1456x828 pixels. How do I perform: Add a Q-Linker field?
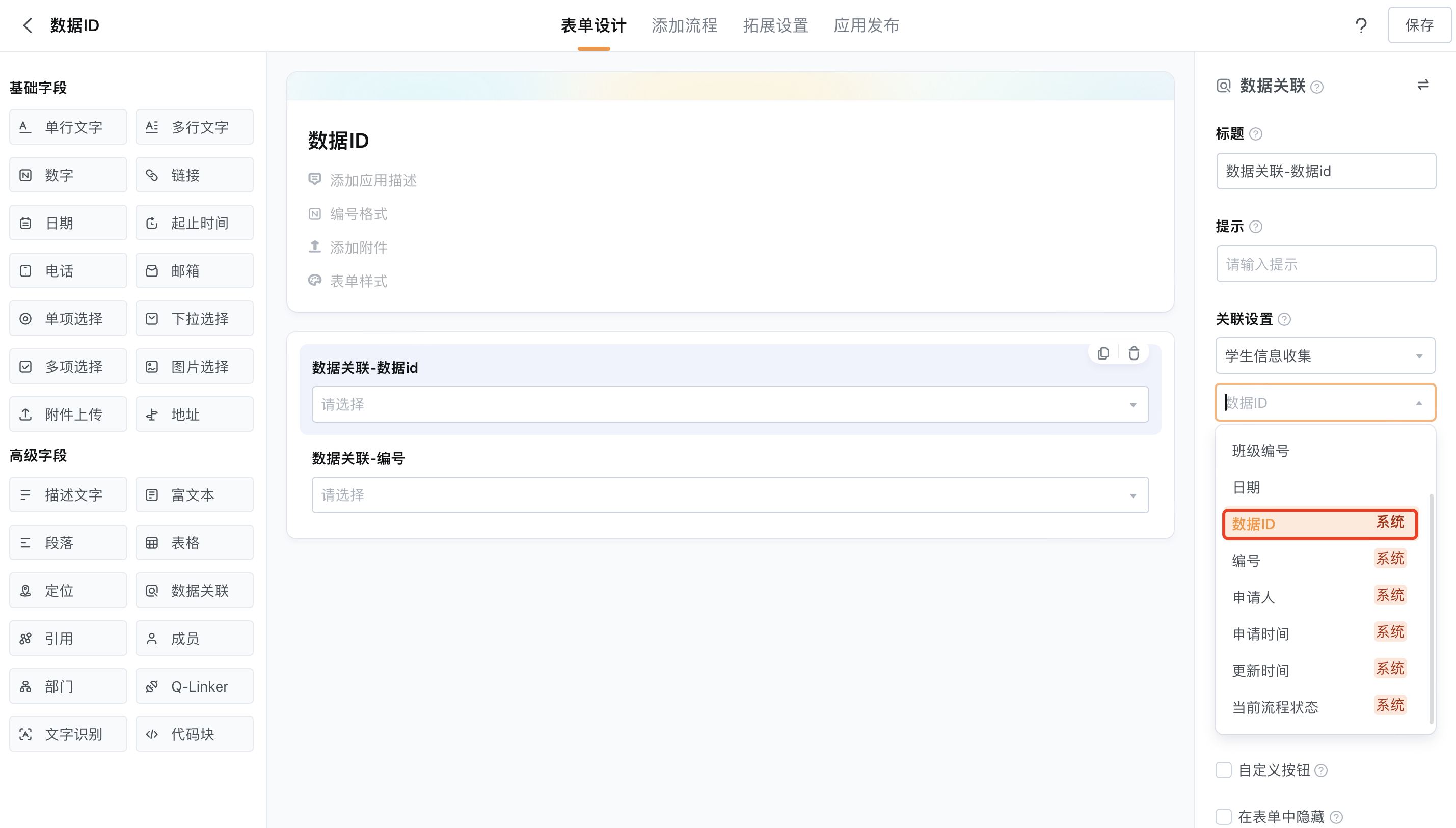(195, 685)
